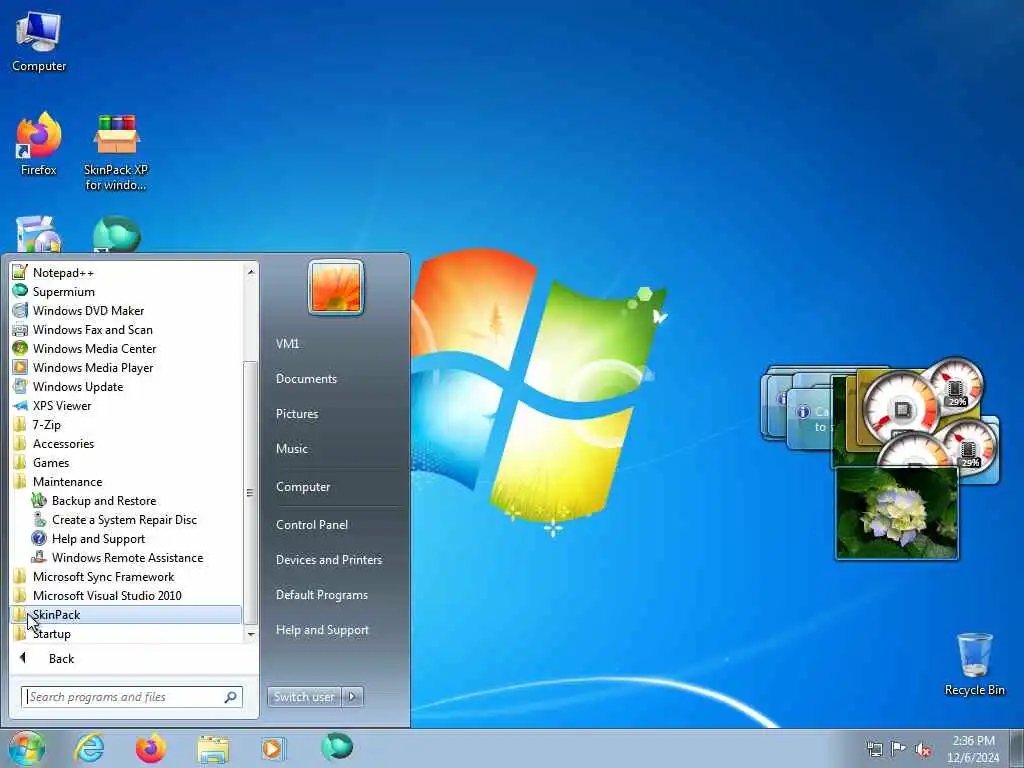Open Backup and Restore
The height and width of the screenshot is (768, 1024).
[x=104, y=500]
